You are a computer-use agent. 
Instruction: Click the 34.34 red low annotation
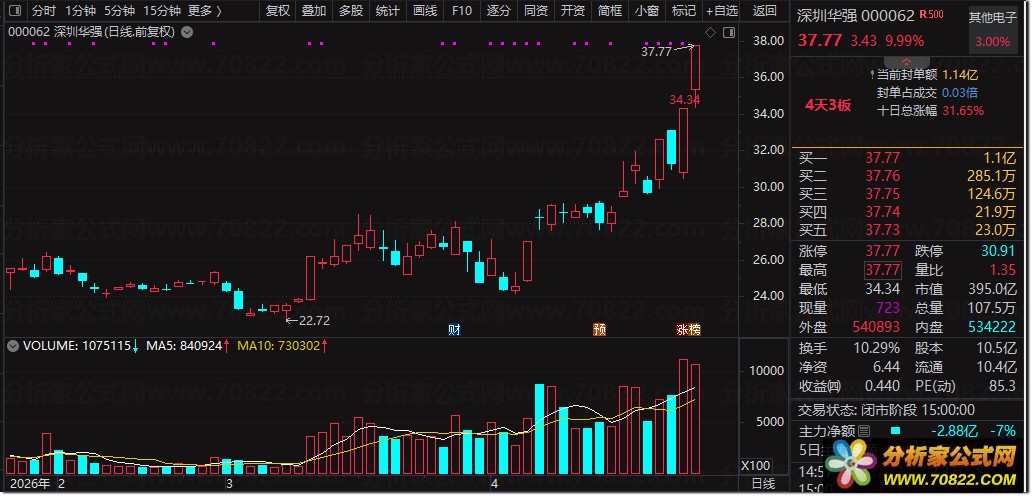click(x=684, y=100)
